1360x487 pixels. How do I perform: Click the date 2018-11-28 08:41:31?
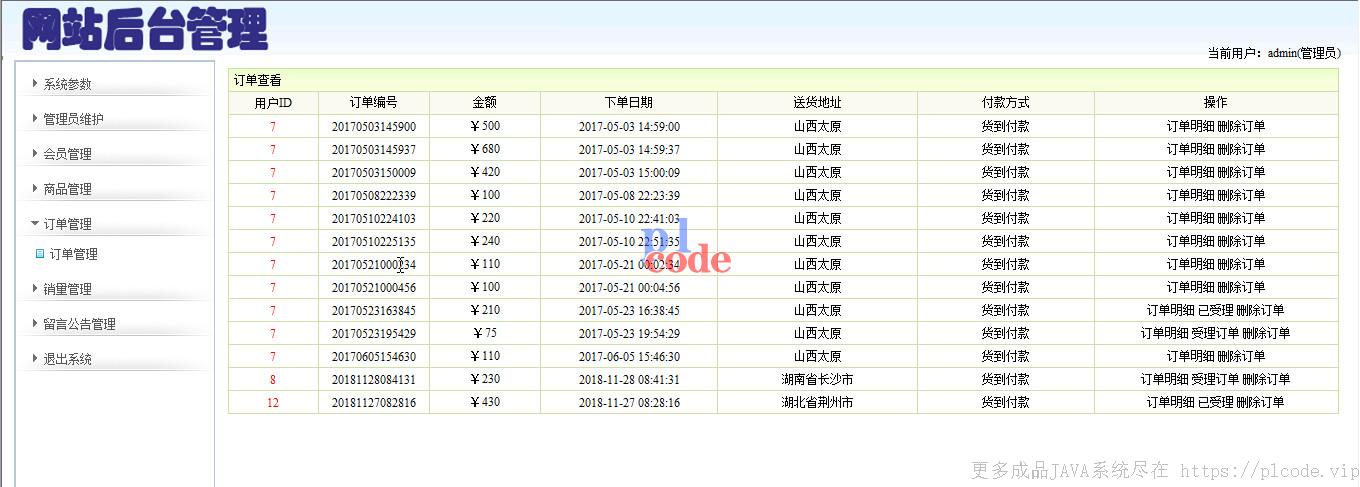point(629,379)
